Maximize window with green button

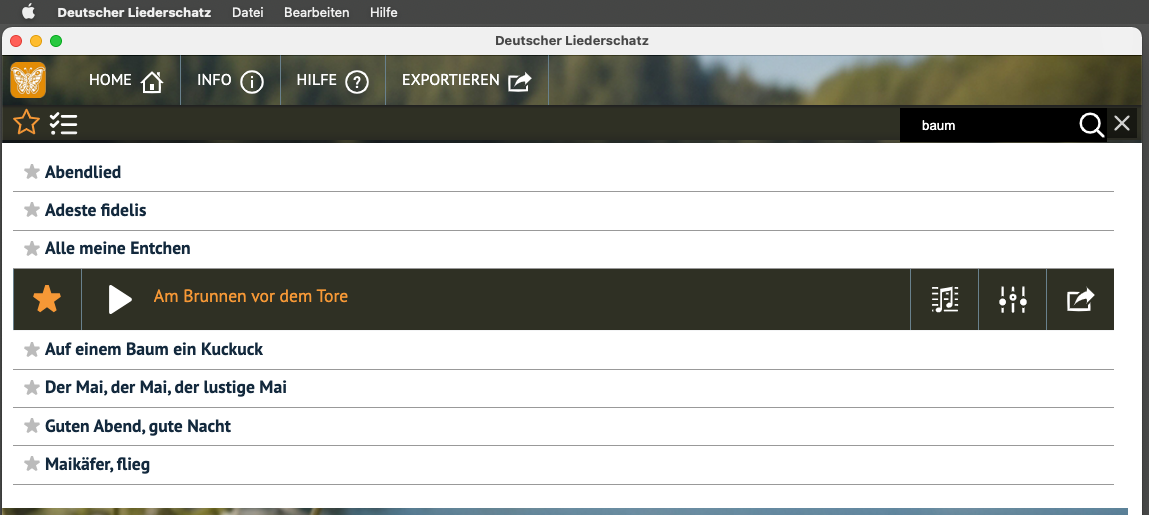click(x=56, y=41)
